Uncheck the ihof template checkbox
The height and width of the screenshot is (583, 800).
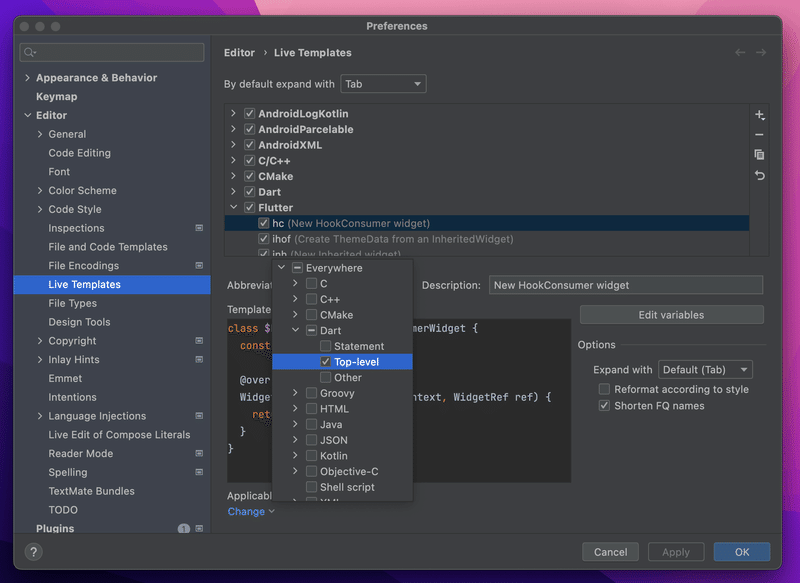(x=263, y=239)
